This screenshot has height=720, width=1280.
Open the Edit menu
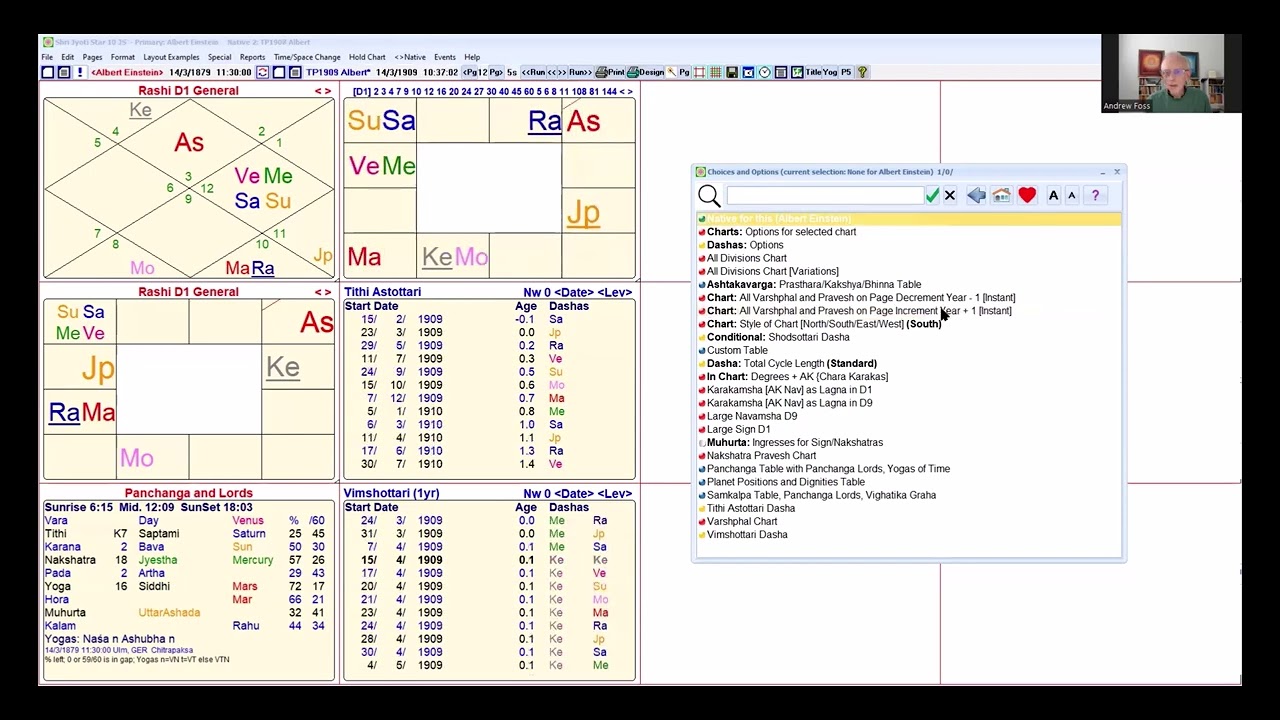pyautogui.click(x=67, y=57)
